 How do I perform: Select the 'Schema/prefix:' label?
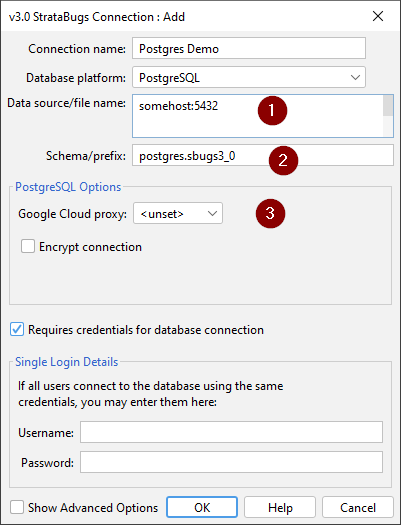(86, 156)
